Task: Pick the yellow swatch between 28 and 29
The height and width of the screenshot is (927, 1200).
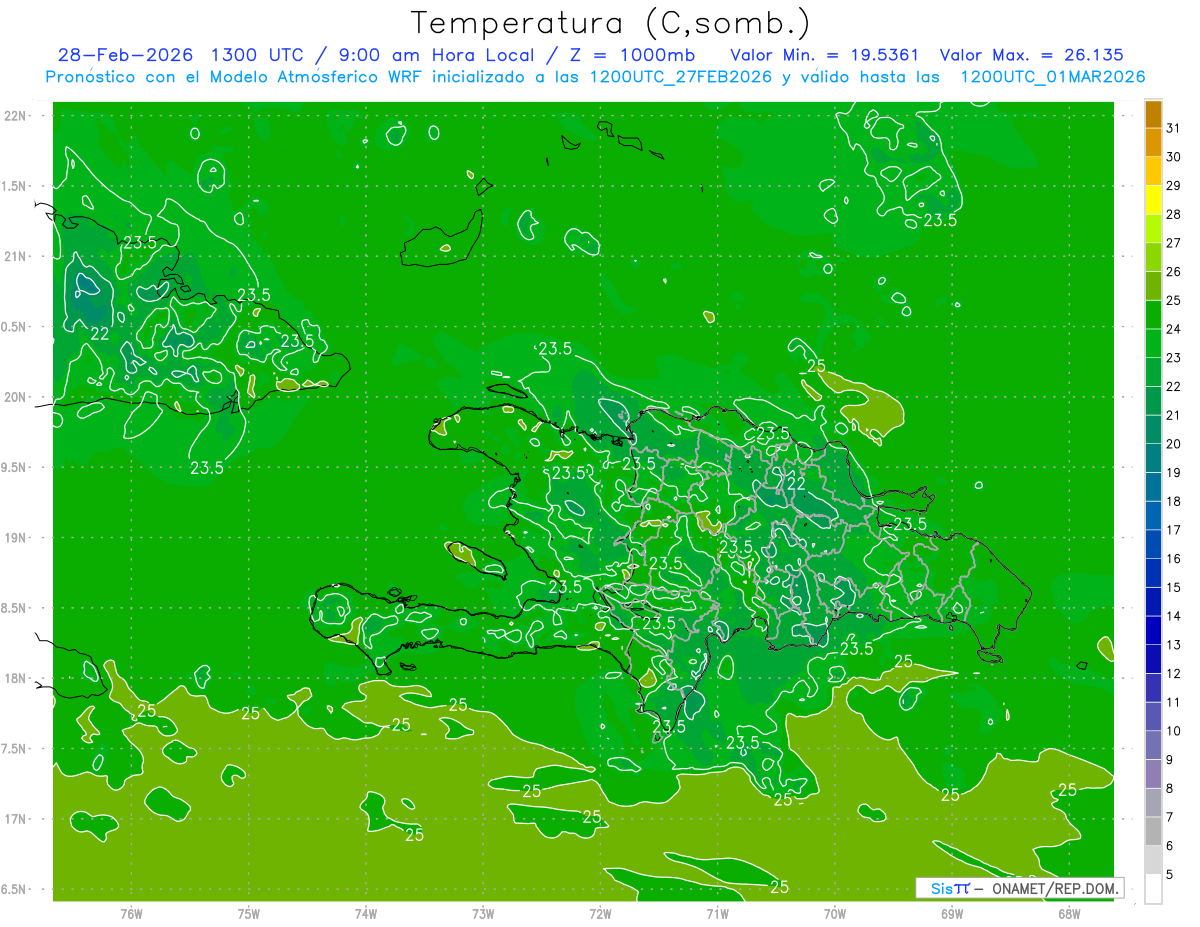Action: [x=1153, y=200]
